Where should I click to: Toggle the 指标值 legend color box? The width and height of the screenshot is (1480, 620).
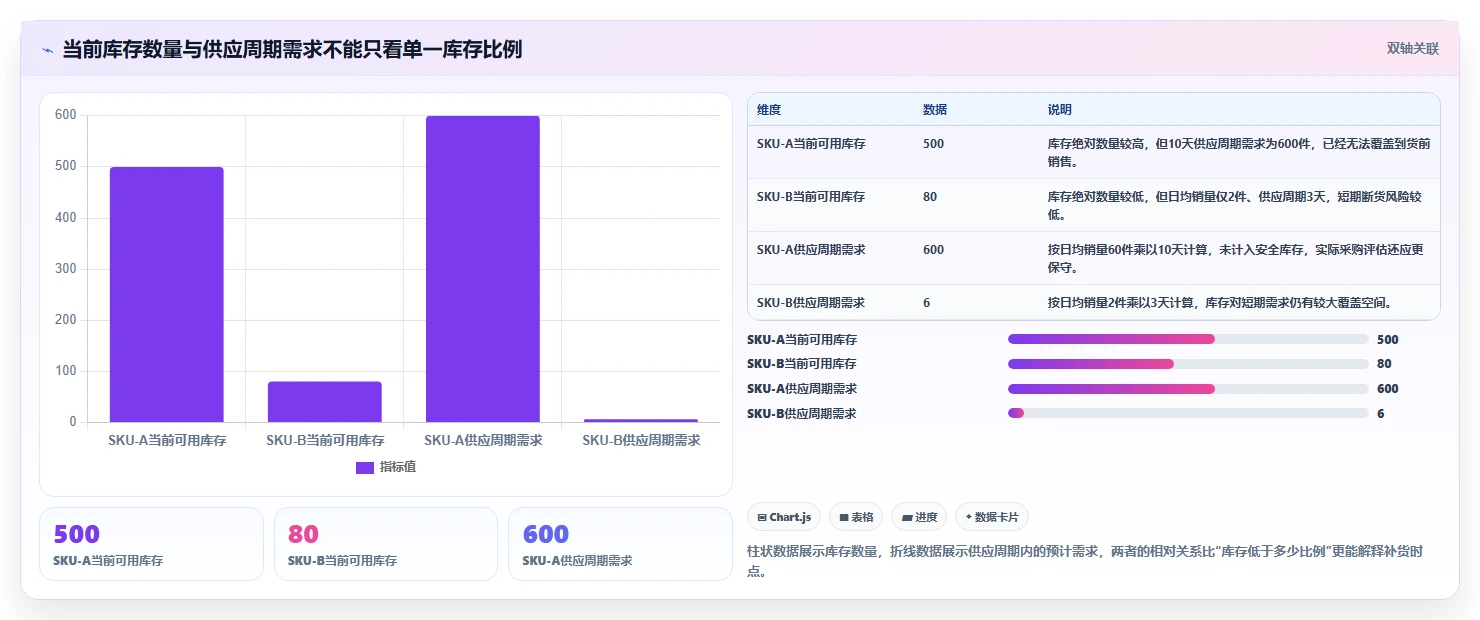(x=365, y=467)
